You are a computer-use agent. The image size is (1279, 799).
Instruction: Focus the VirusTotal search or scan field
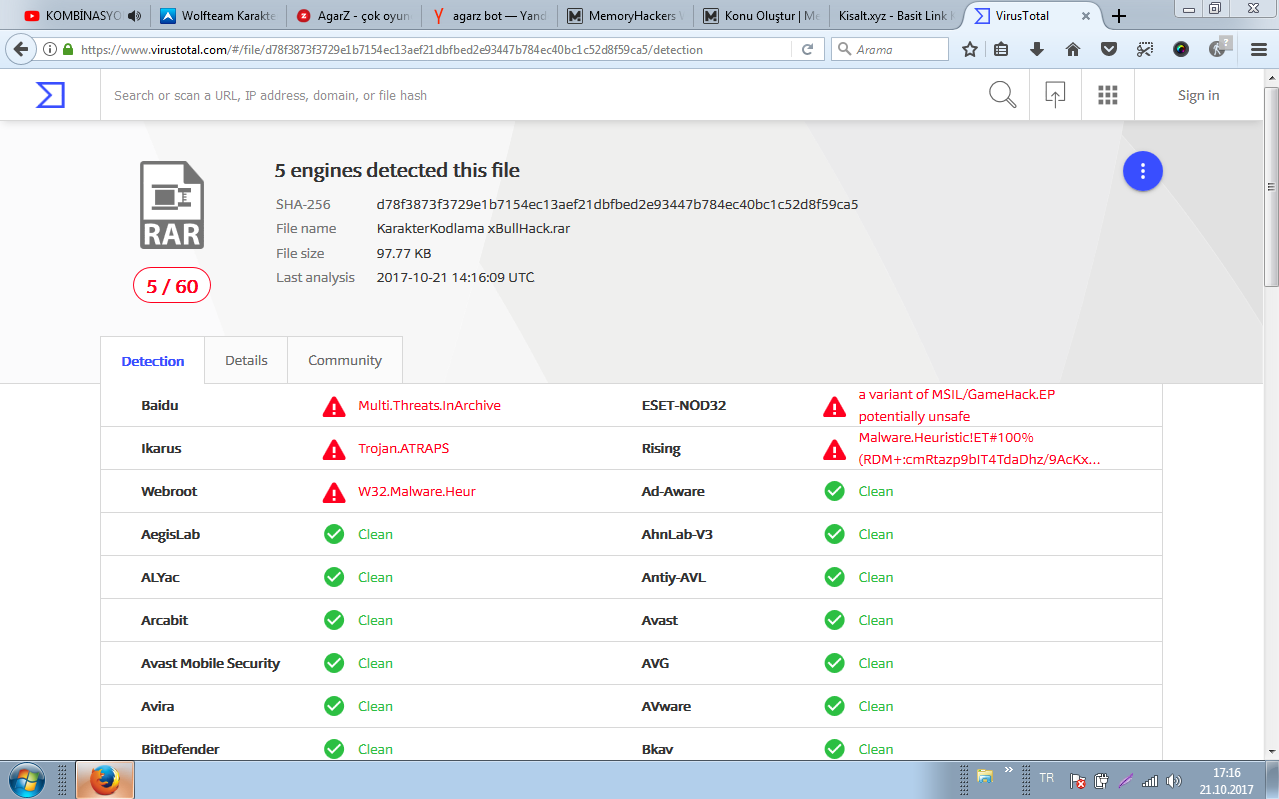click(x=540, y=95)
